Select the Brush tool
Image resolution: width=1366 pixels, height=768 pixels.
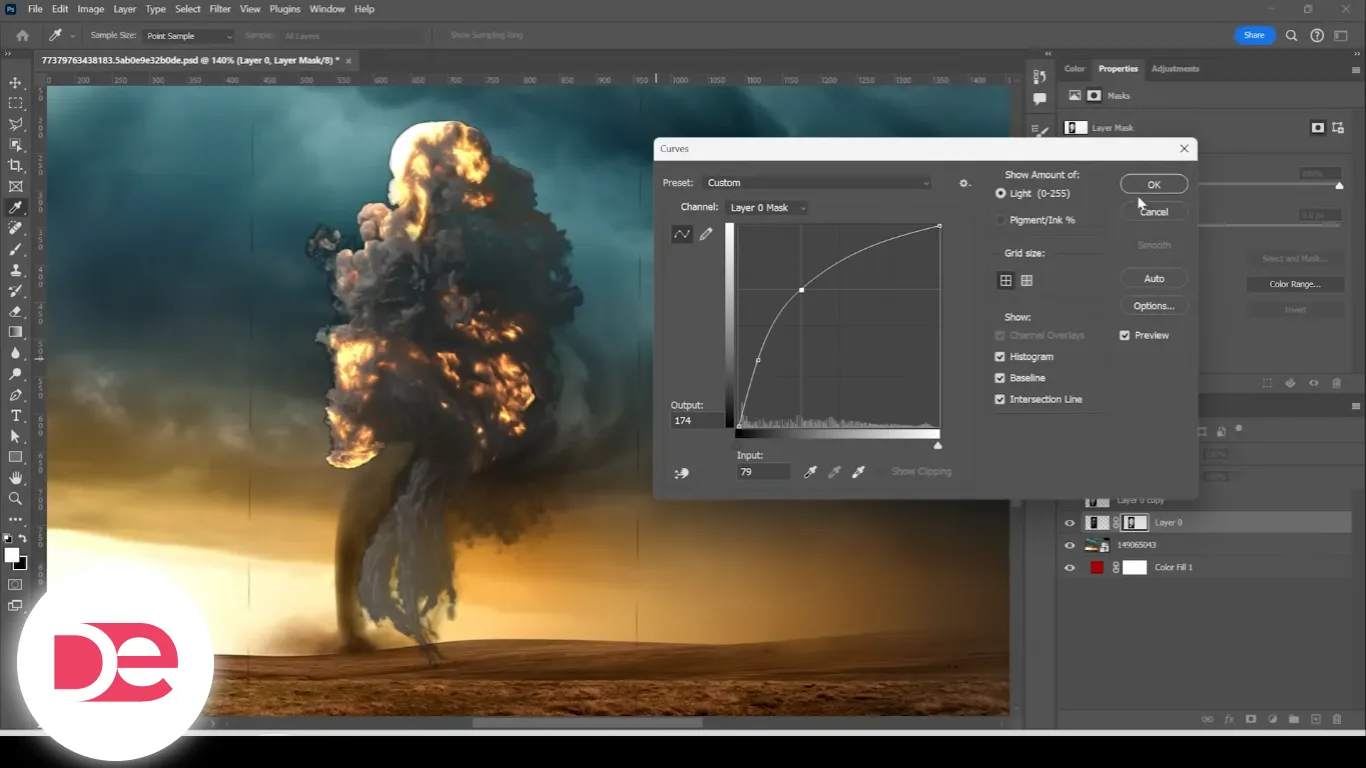(15, 249)
